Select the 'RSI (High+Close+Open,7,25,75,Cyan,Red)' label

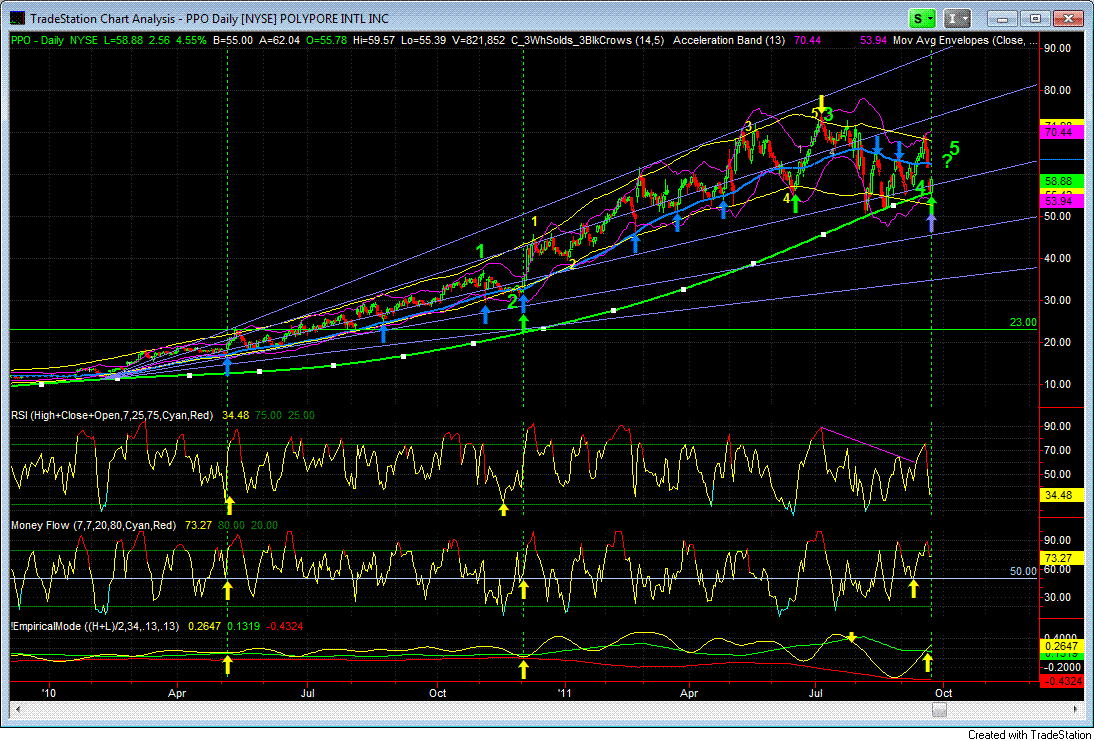112,415
